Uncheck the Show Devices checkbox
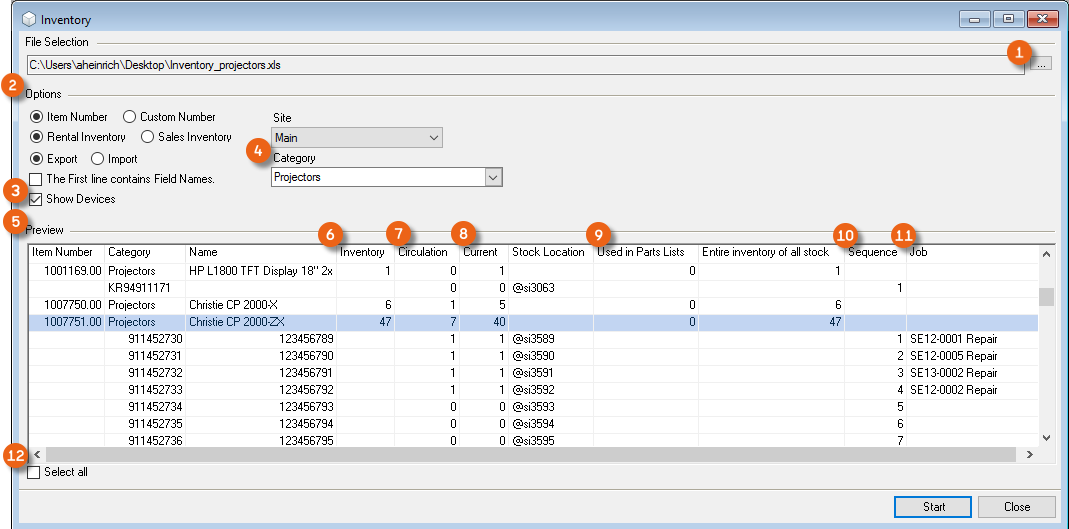 [x=36, y=199]
